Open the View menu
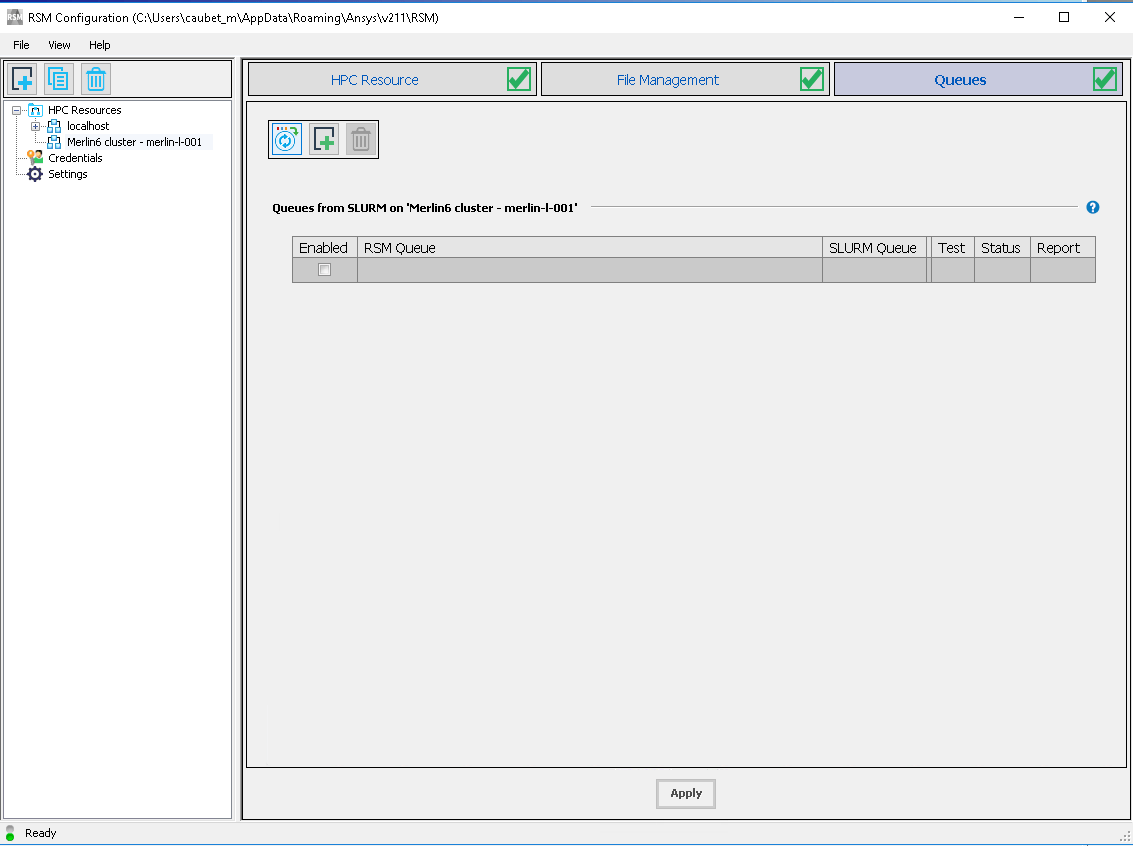Screen dimensions: 1133x846 [x=59, y=45]
